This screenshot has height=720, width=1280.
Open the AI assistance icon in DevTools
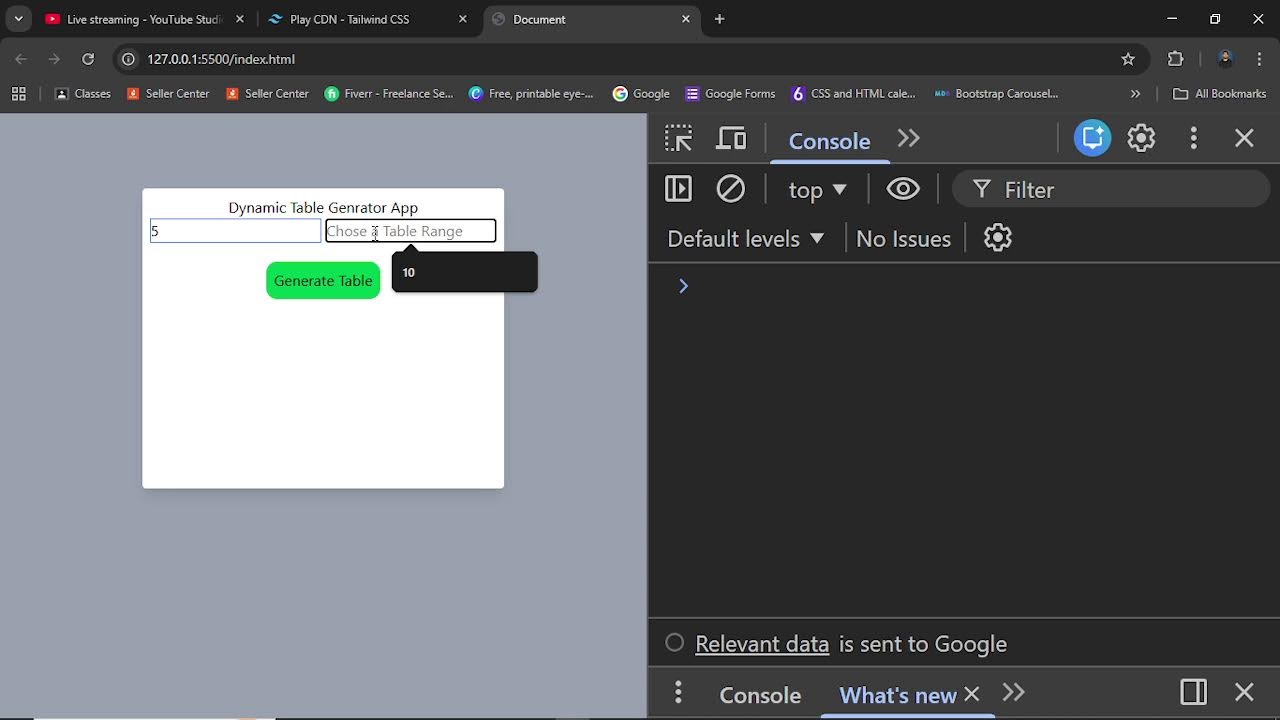[1092, 138]
